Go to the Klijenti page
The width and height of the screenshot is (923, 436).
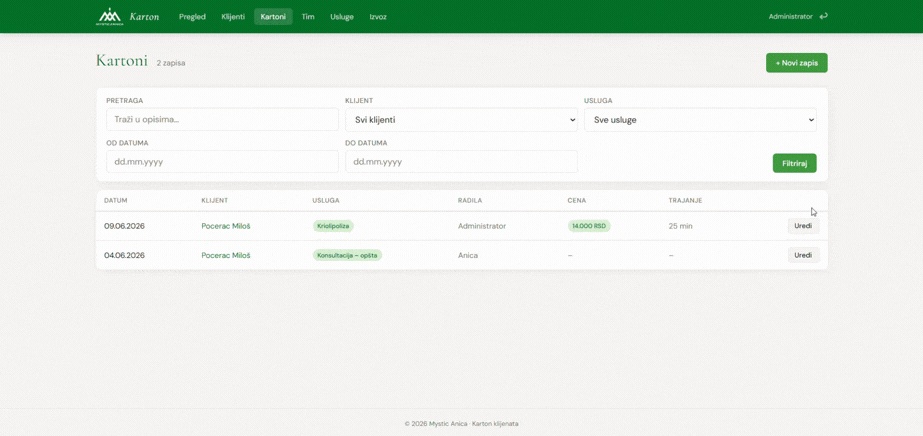coord(233,16)
